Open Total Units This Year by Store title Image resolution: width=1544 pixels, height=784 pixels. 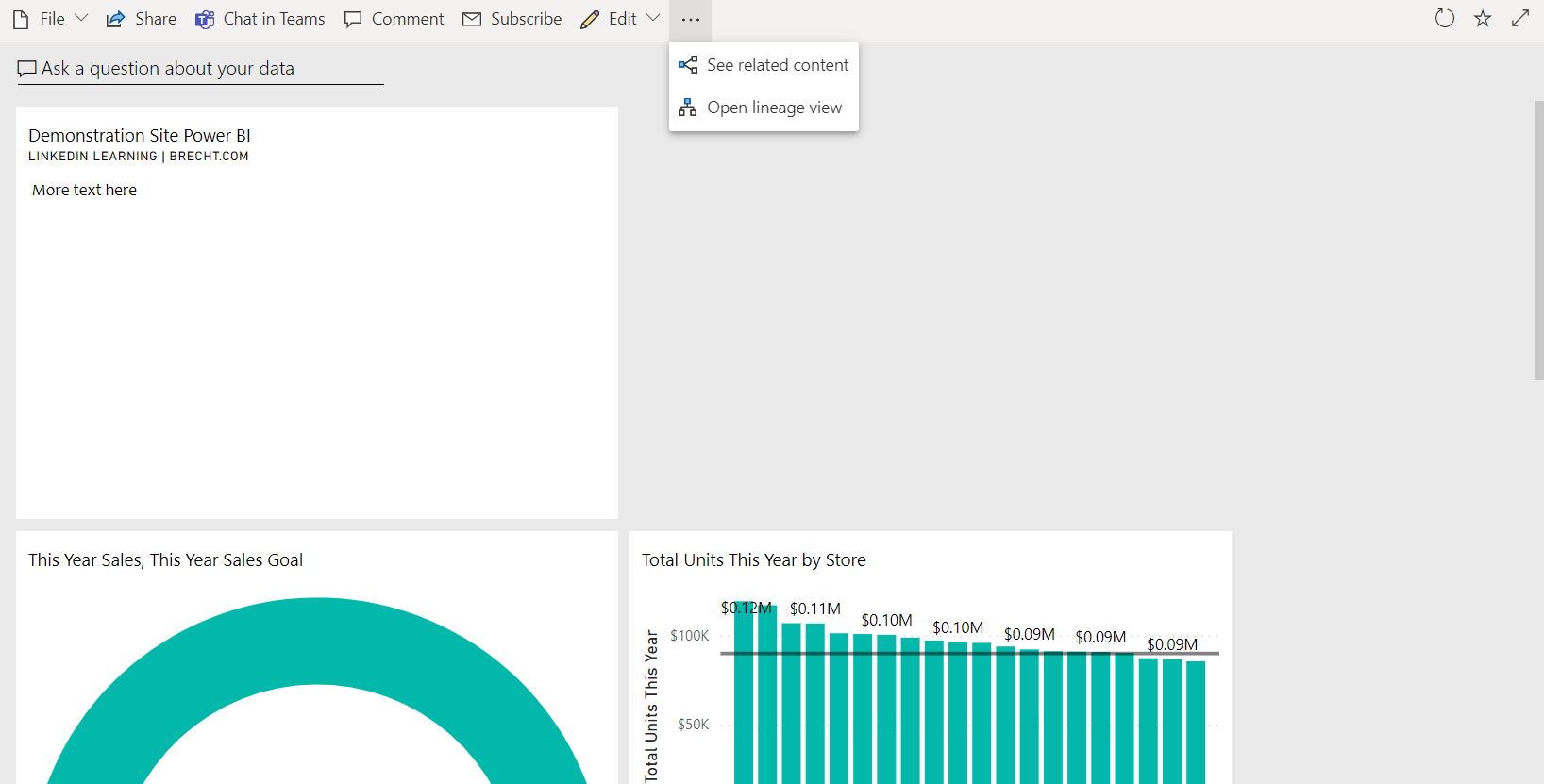point(754,560)
